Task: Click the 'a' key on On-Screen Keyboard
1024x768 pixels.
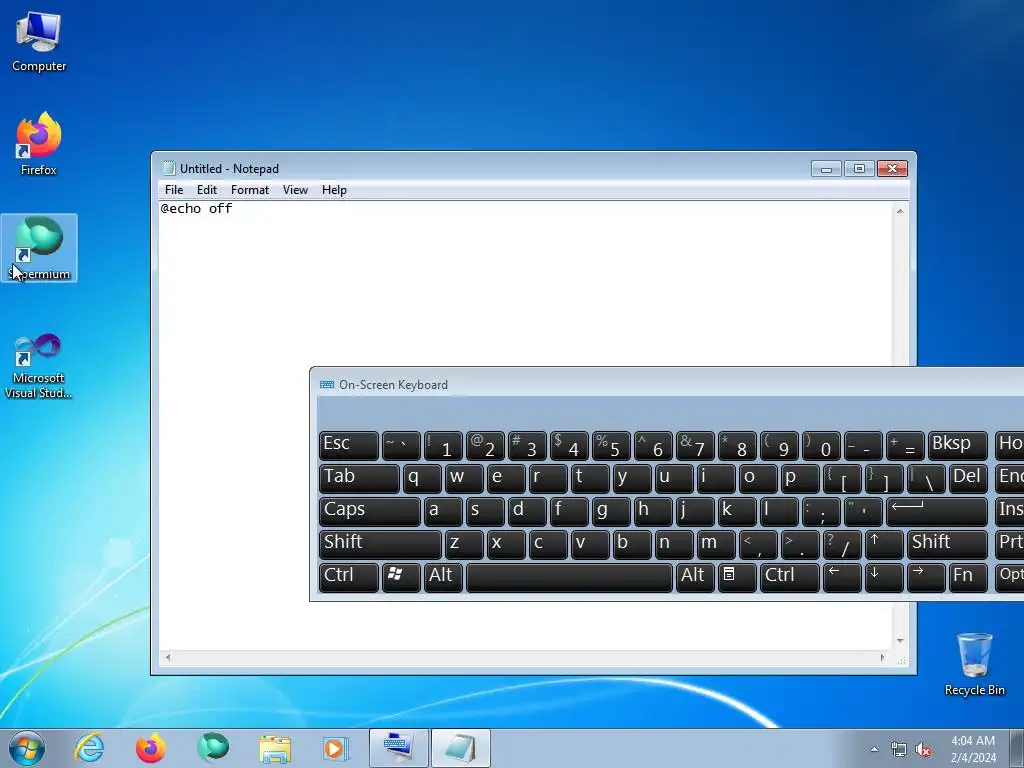Action: (443, 511)
